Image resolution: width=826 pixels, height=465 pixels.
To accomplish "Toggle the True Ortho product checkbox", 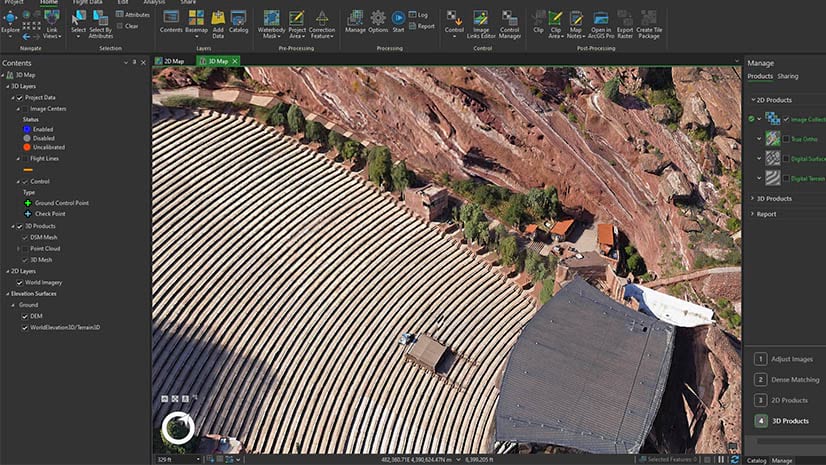I will point(786,139).
